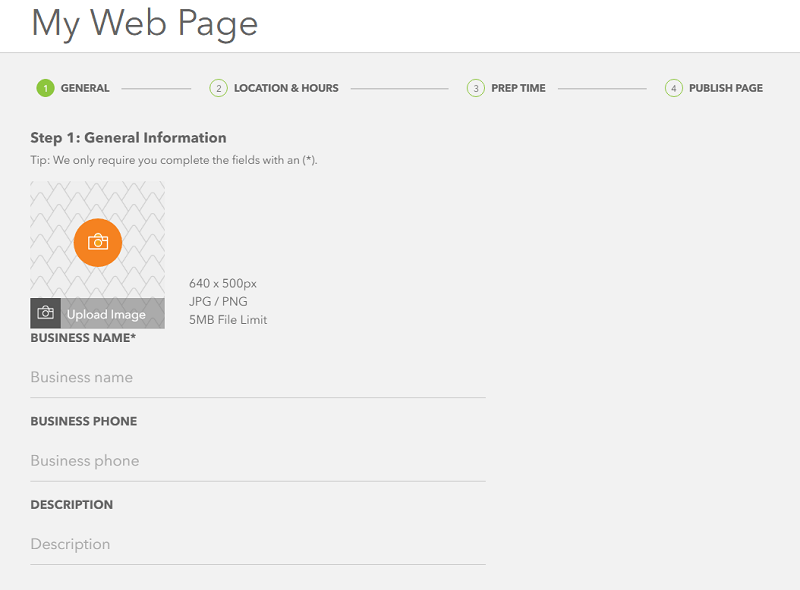Click the Step 1: General Information heading

click(x=128, y=138)
